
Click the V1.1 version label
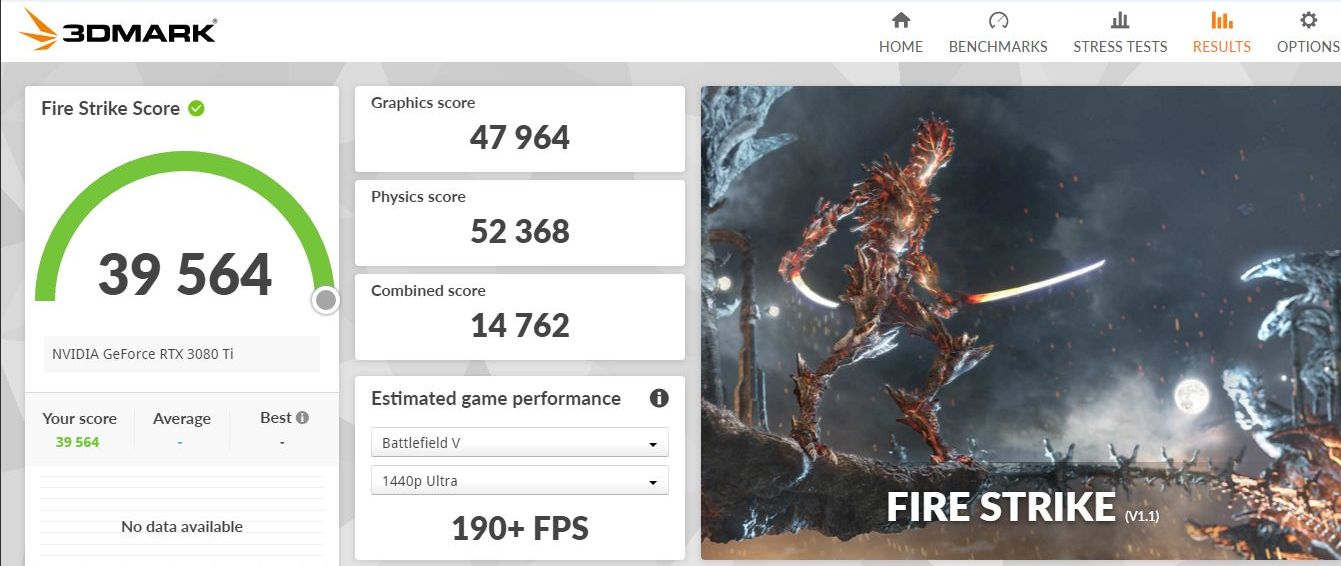1141,517
